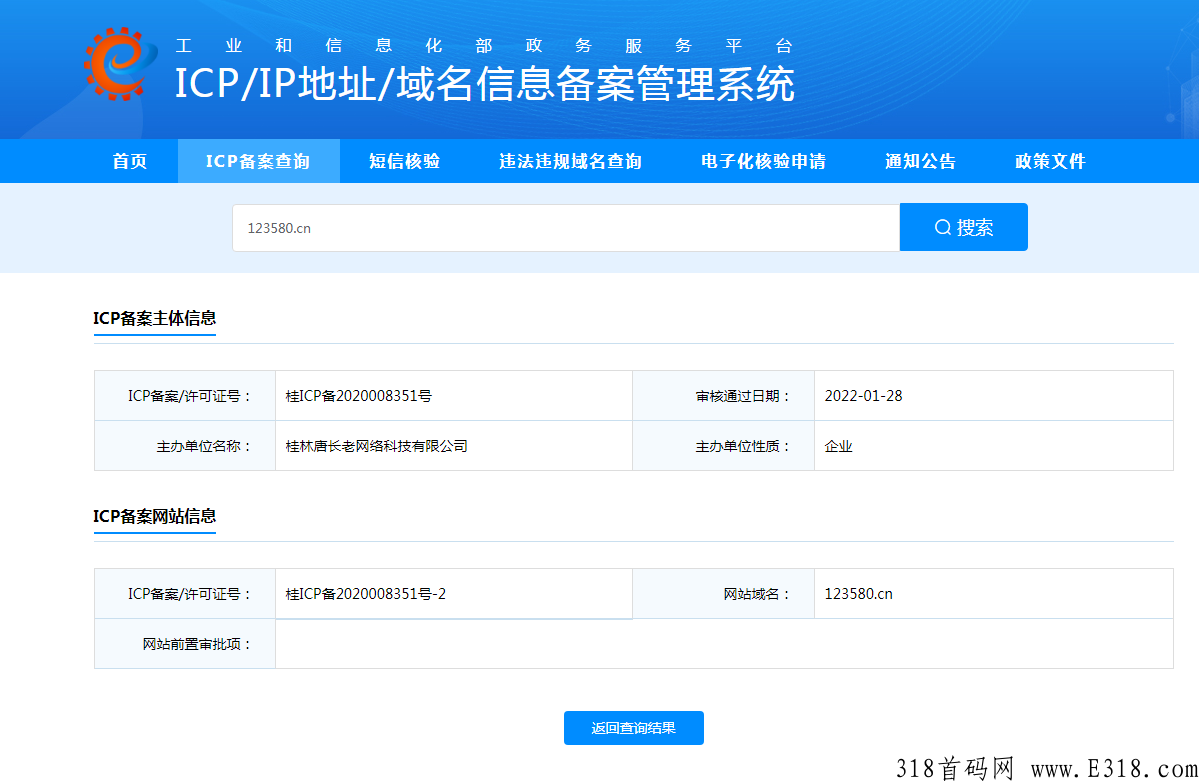
Task: Go to 短信核验 tab
Action: pyautogui.click(x=405, y=161)
